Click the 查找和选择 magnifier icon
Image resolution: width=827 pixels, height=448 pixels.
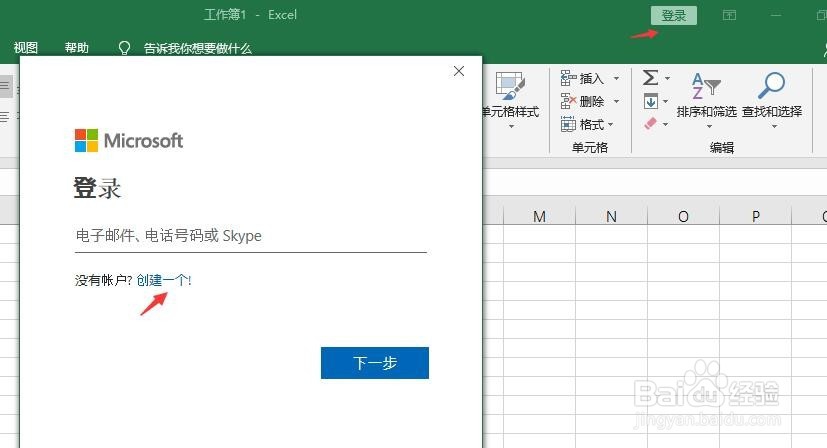772,85
